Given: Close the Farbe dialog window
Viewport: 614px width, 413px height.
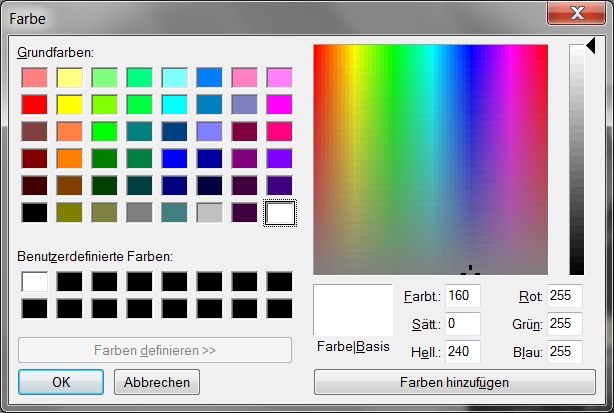Looking at the screenshot, I should (576, 13).
